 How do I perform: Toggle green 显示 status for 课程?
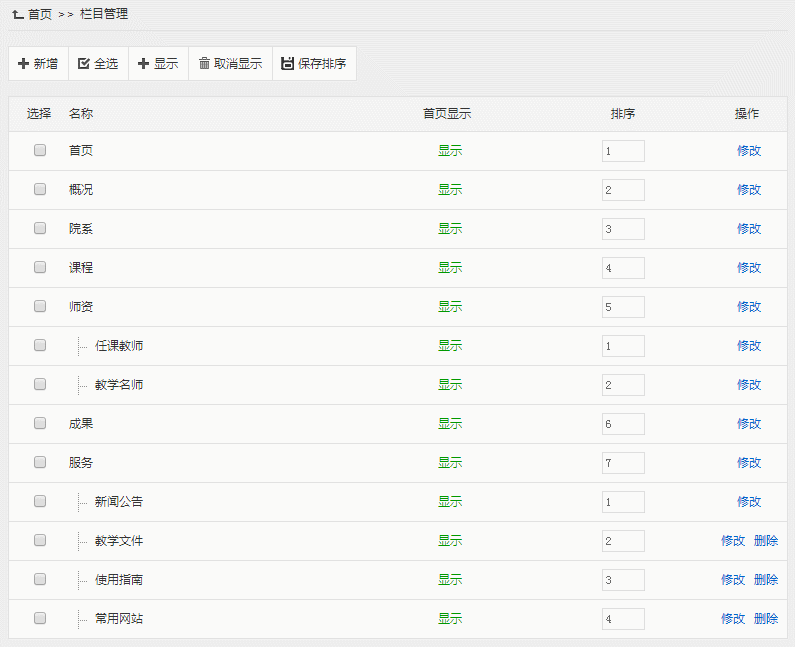[450, 268]
